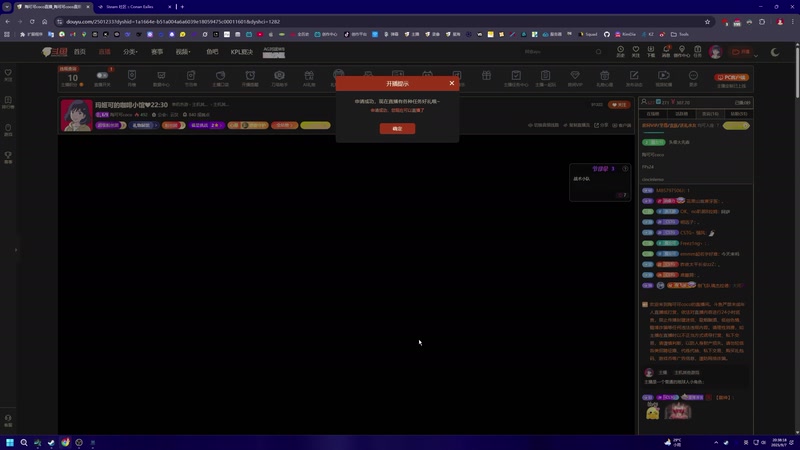Confirm the 开播提示 dialog with 确定

(397, 129)
